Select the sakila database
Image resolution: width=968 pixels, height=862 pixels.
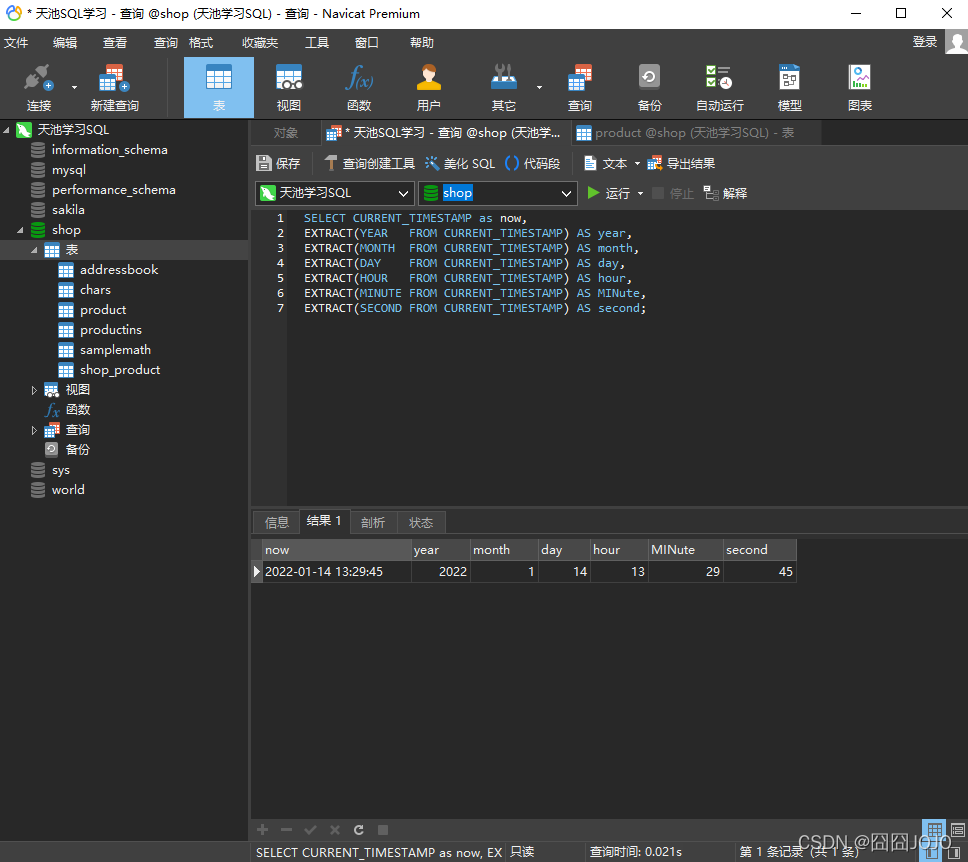tap(68, 210)
